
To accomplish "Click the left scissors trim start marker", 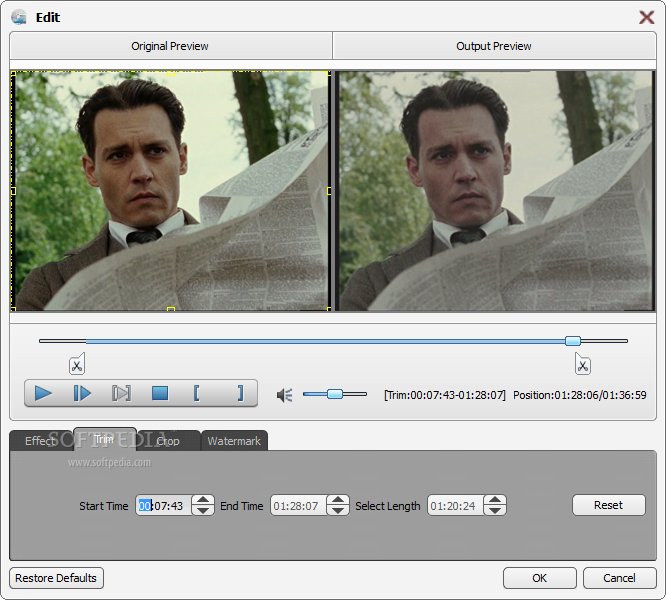I will point(77,364).
